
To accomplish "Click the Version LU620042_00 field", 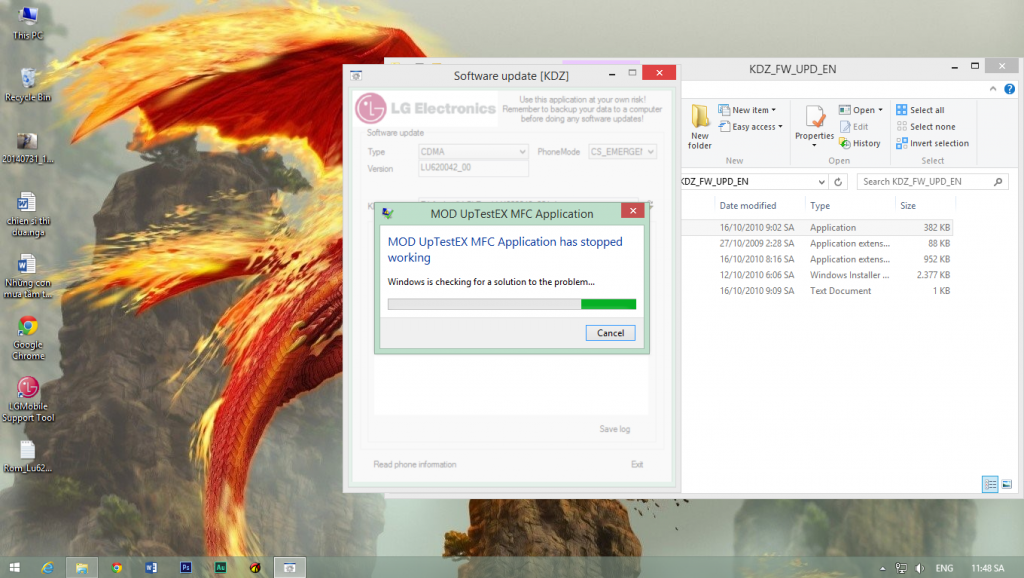I will pos(473,168).
